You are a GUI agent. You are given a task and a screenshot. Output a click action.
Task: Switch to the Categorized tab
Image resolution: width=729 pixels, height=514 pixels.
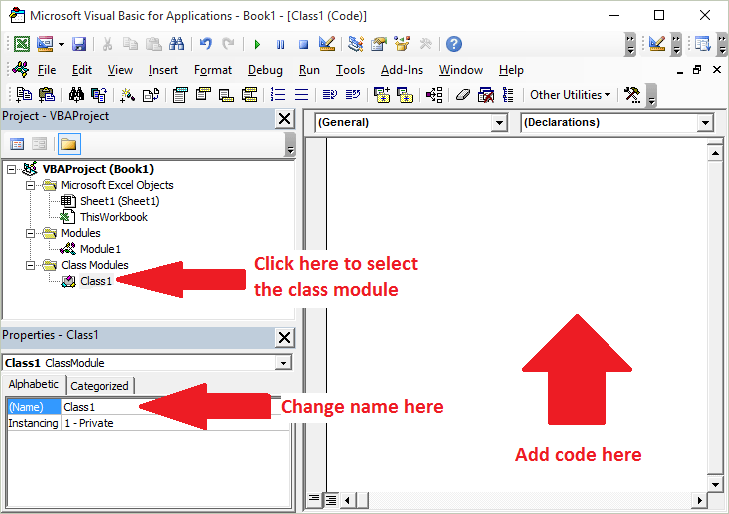pos(99,386)
